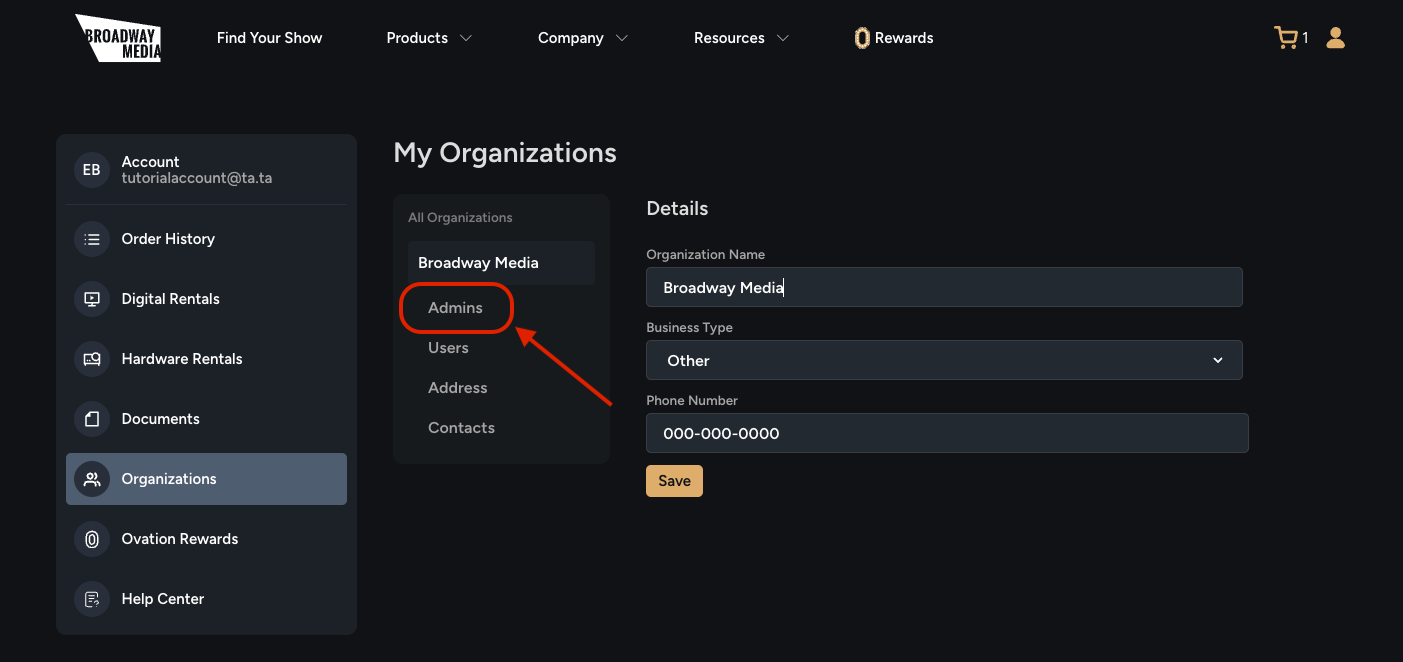Click the Organizations people icon
The width and height of the screenshot is (1403, 662).
click(91, 478)
